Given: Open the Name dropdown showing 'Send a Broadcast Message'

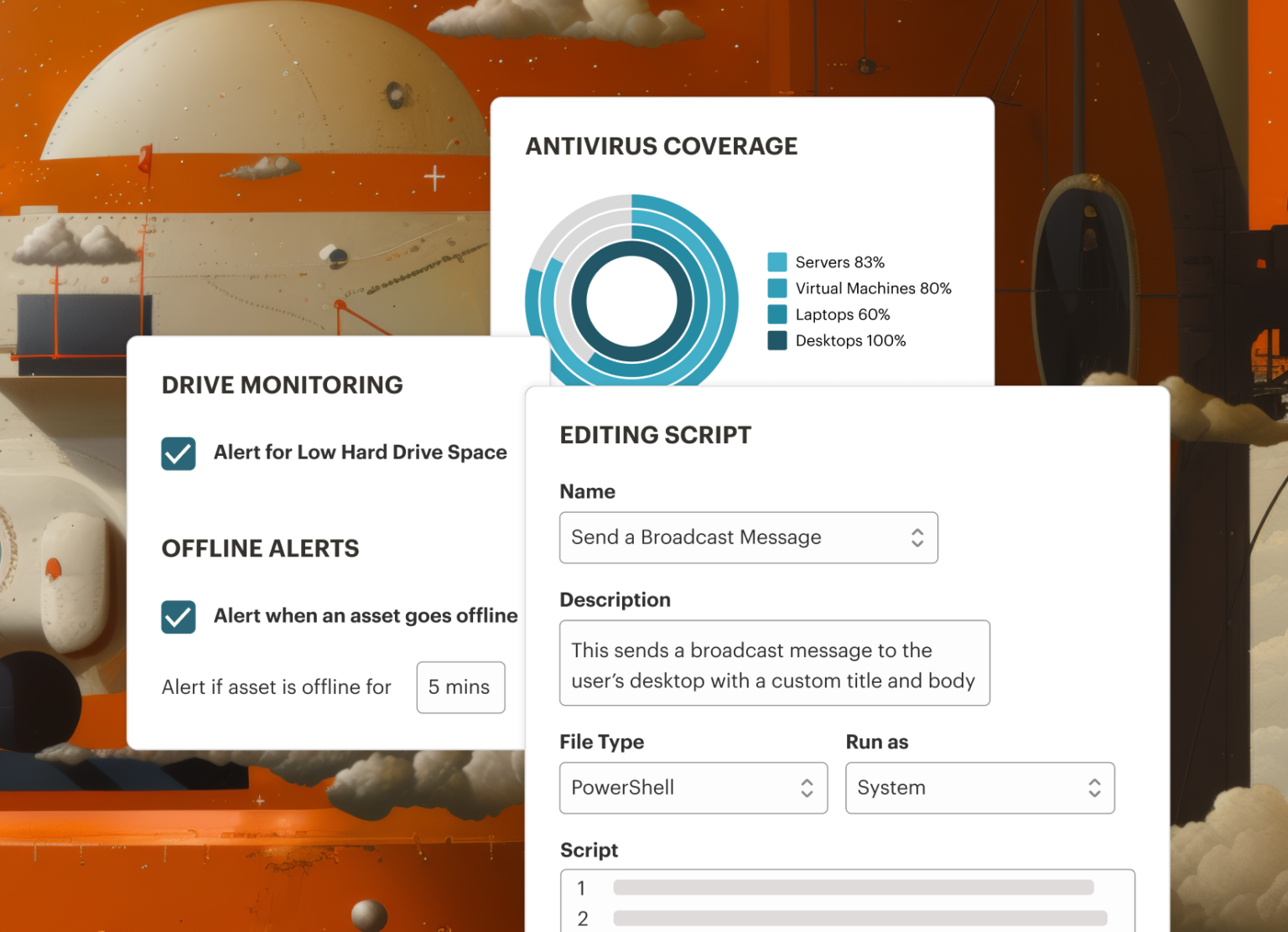Looking at the screenshot, I should [748, 537].
